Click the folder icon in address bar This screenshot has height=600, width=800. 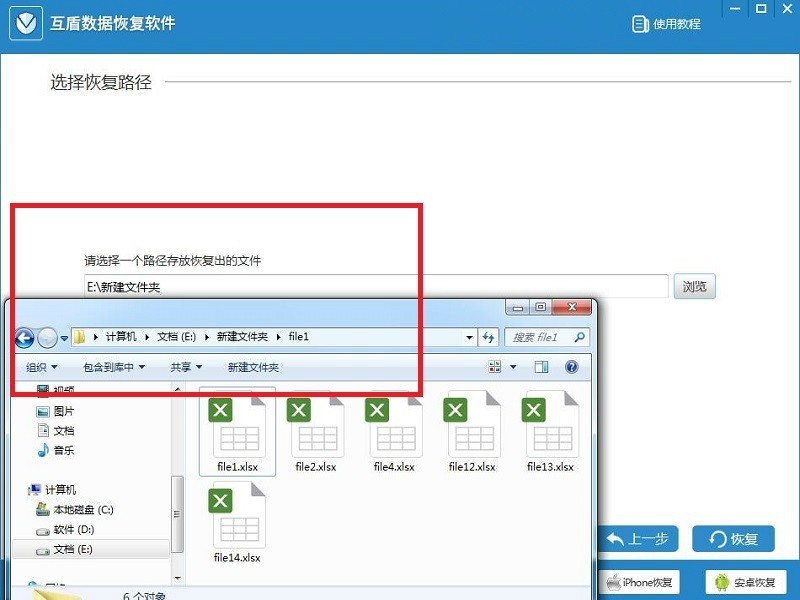point(80,337)
